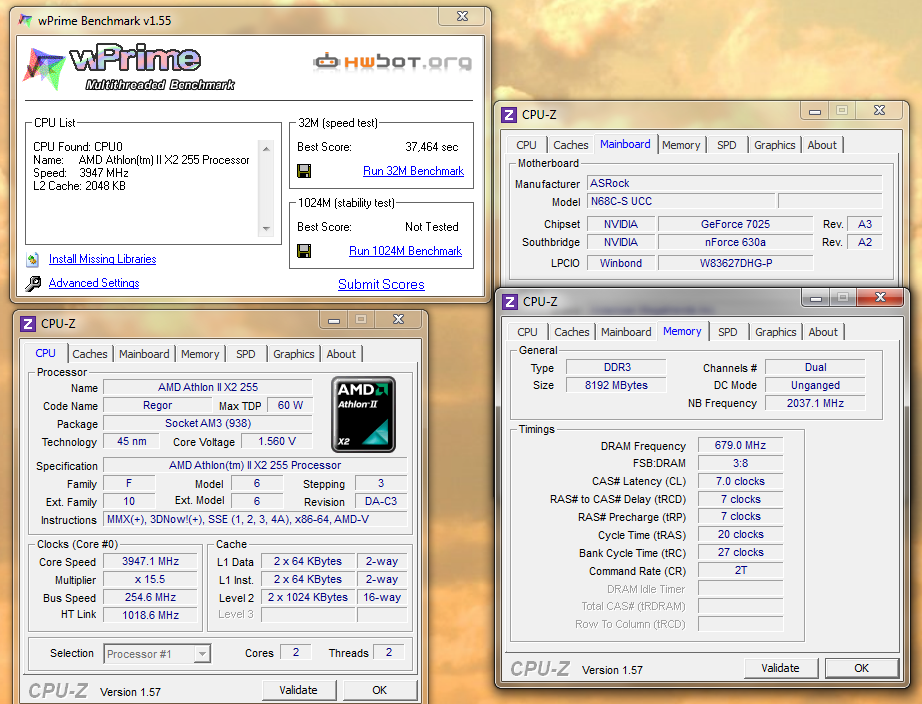922x704 pixels.
Task: Click the CPU List scroll down arrow
Action: click(266, 229)
